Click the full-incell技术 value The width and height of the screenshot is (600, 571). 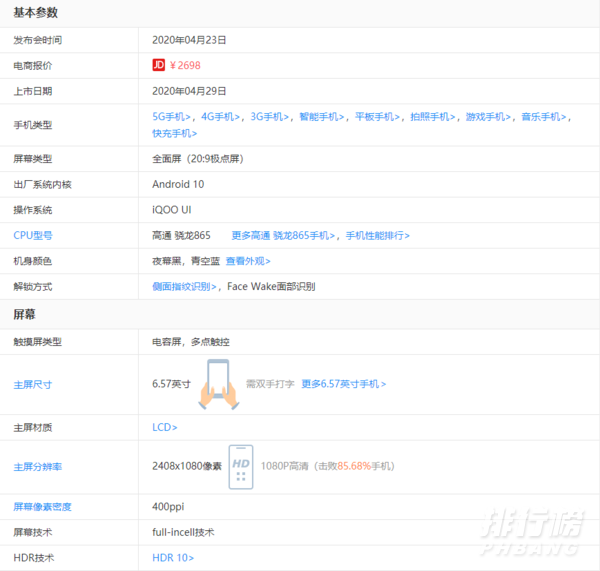point(183,532)
